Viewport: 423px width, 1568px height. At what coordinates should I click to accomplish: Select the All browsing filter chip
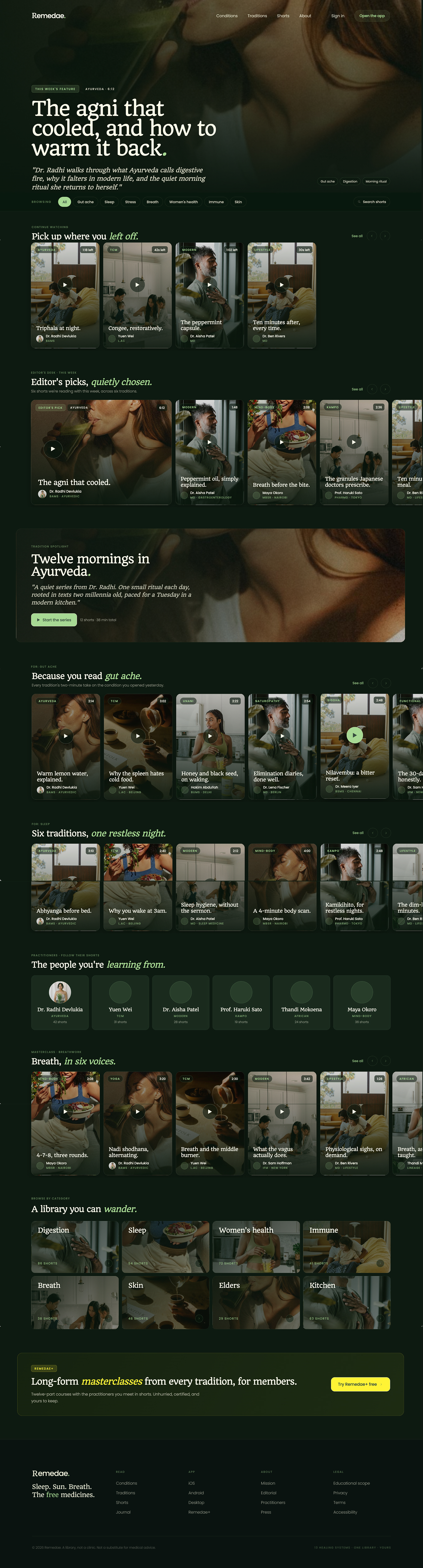(64, 202)
